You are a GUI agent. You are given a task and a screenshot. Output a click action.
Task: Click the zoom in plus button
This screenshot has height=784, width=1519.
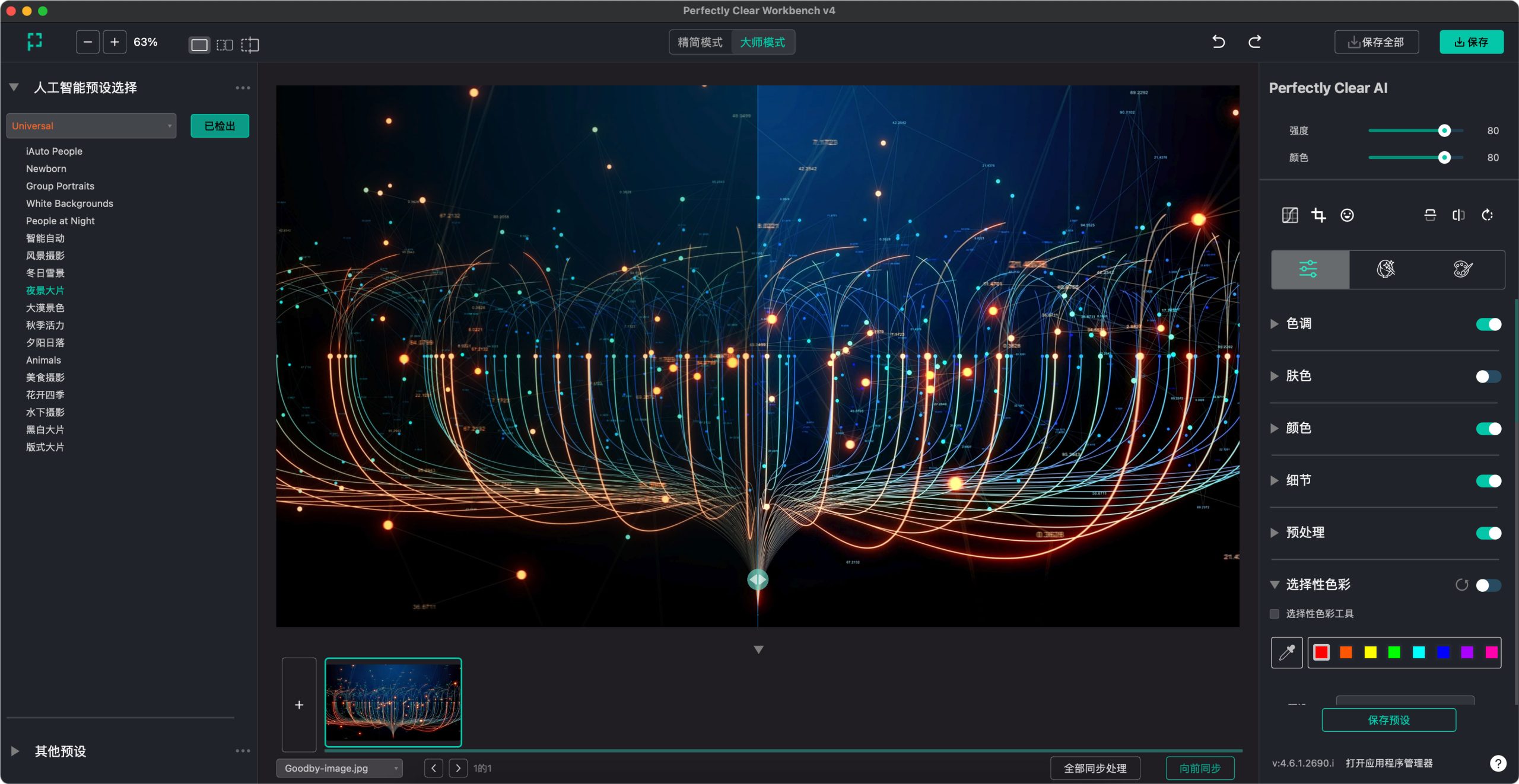click(x=115, y=42)
